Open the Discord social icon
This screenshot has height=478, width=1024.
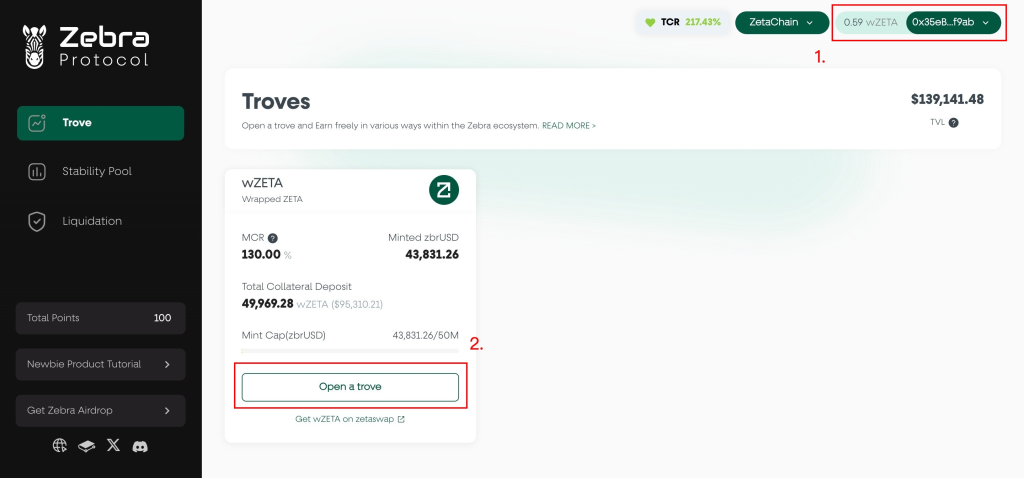[x=141, y=445]
